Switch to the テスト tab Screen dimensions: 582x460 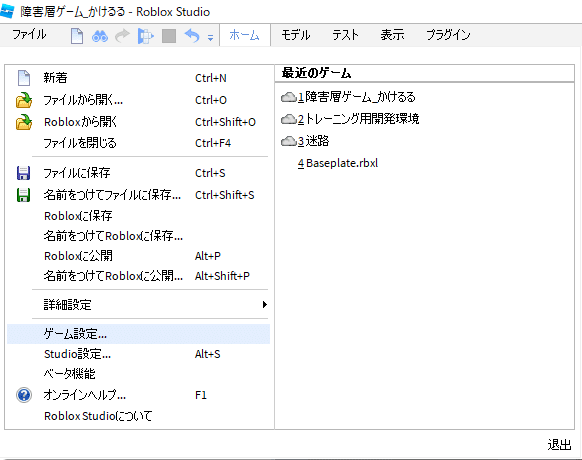[x=345, y=35]
